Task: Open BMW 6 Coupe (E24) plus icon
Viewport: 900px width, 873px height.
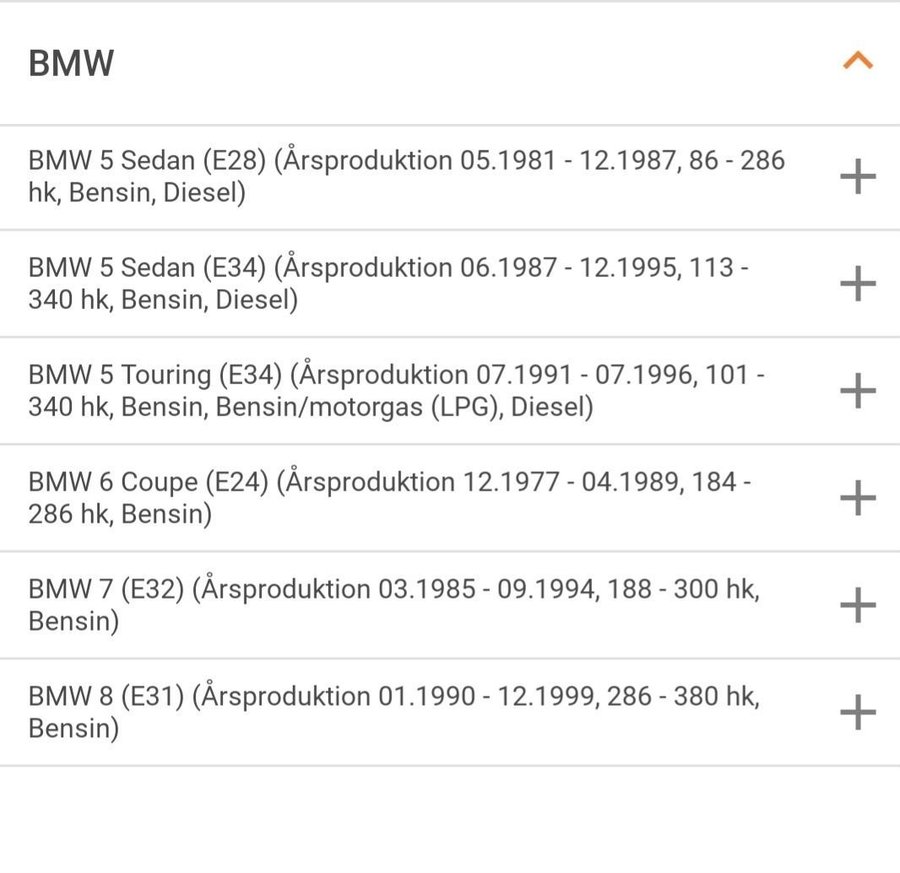Action: click(857, 498)
